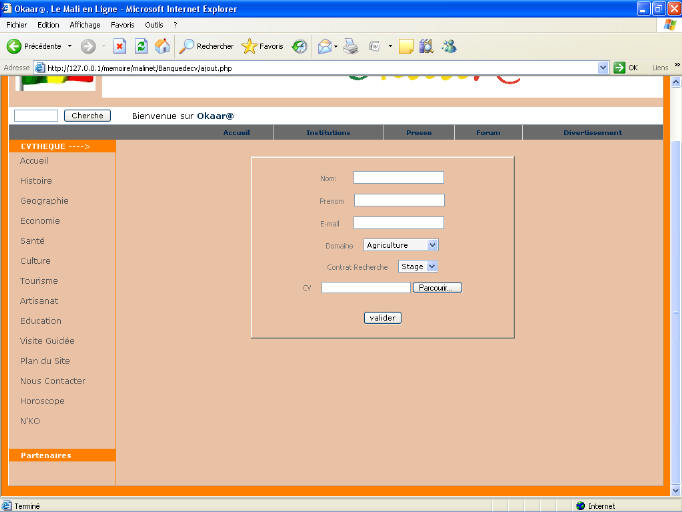
Task: Print the page with the printer icon
Action: tap(351, 46)
